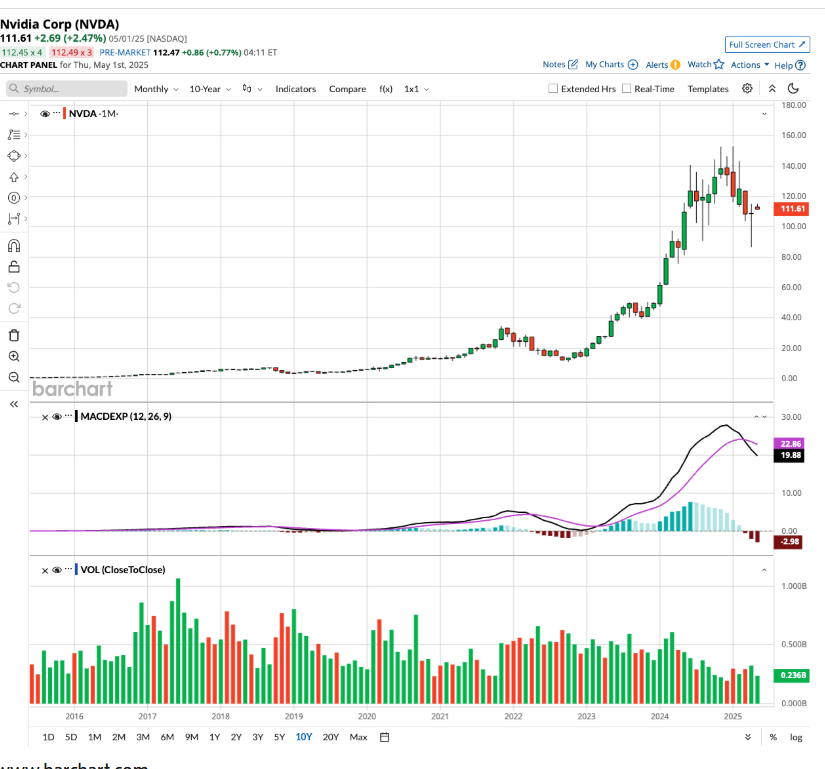The height and width of the screenshot is (769, 825).
Task: Switch to dark mode moon icon
Action: (x=793, y=89)
